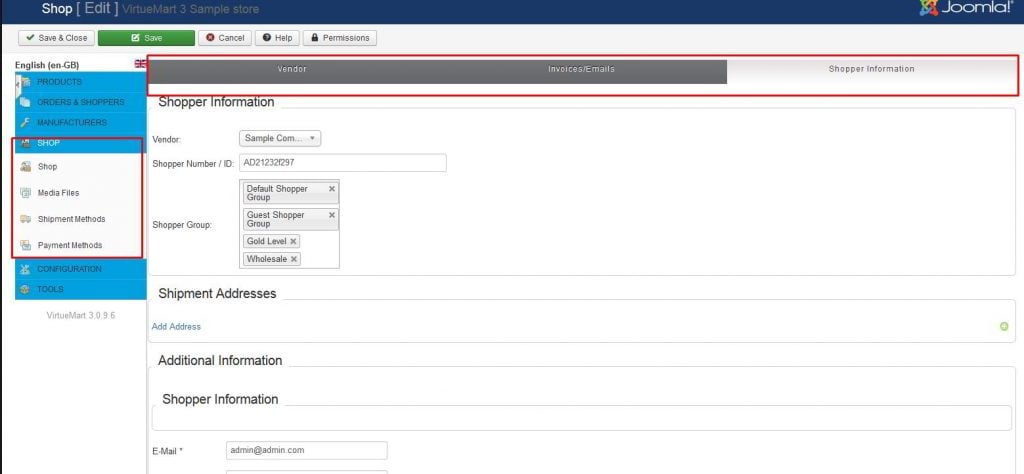The image size is (1024, 474).
Task: Remove the Default Shopper Group tag
Action: [331, 188]
